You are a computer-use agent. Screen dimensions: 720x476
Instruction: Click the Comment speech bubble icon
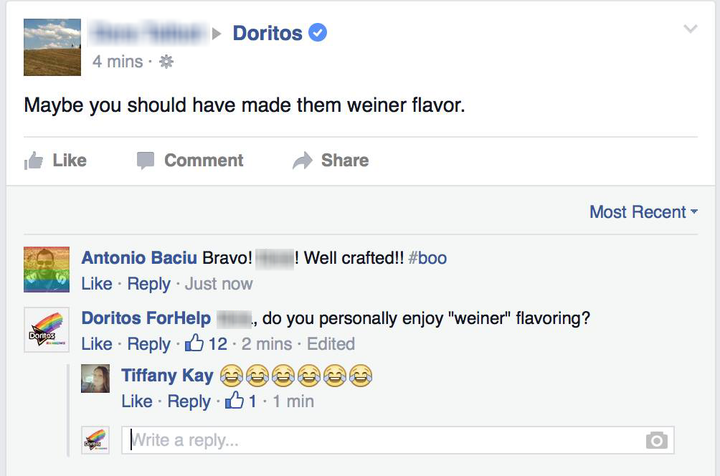pos(146,161)
